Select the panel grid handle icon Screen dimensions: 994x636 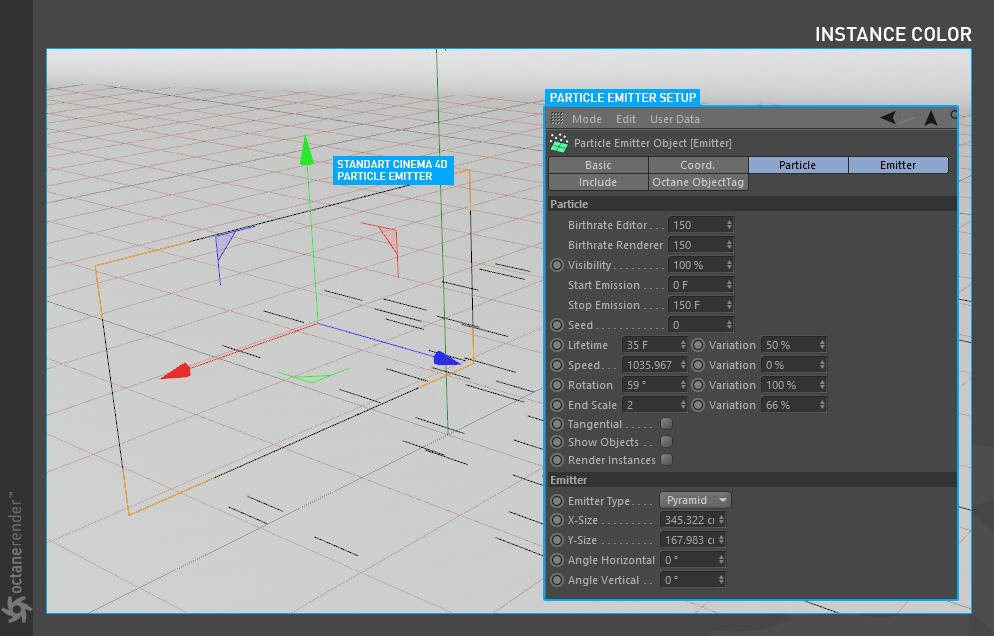point(556,119)
